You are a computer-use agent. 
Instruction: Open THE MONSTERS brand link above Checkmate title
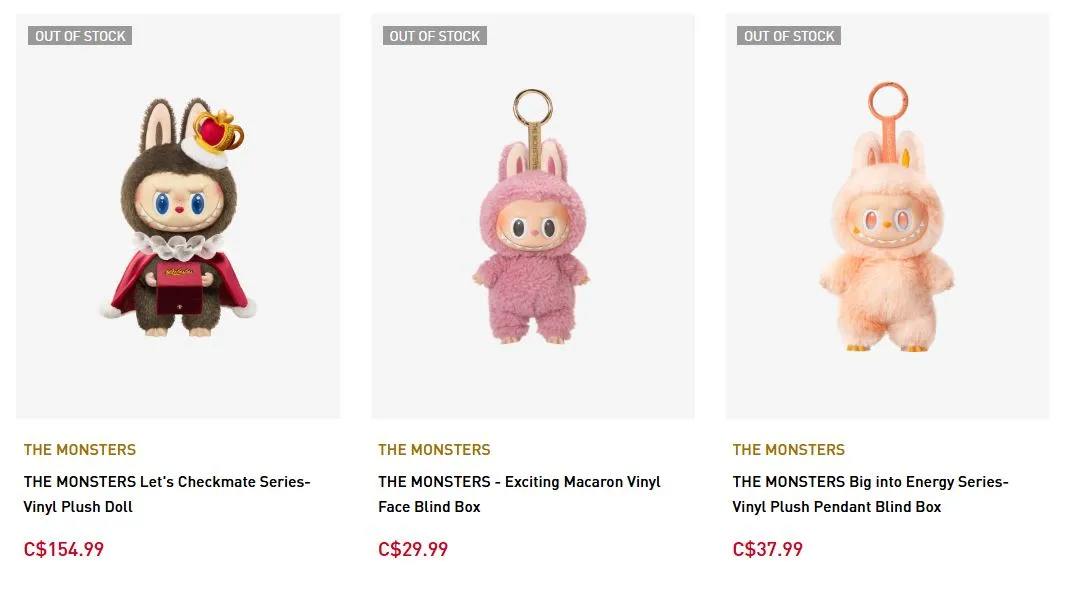pyautogui.click(x=80, y=450)
